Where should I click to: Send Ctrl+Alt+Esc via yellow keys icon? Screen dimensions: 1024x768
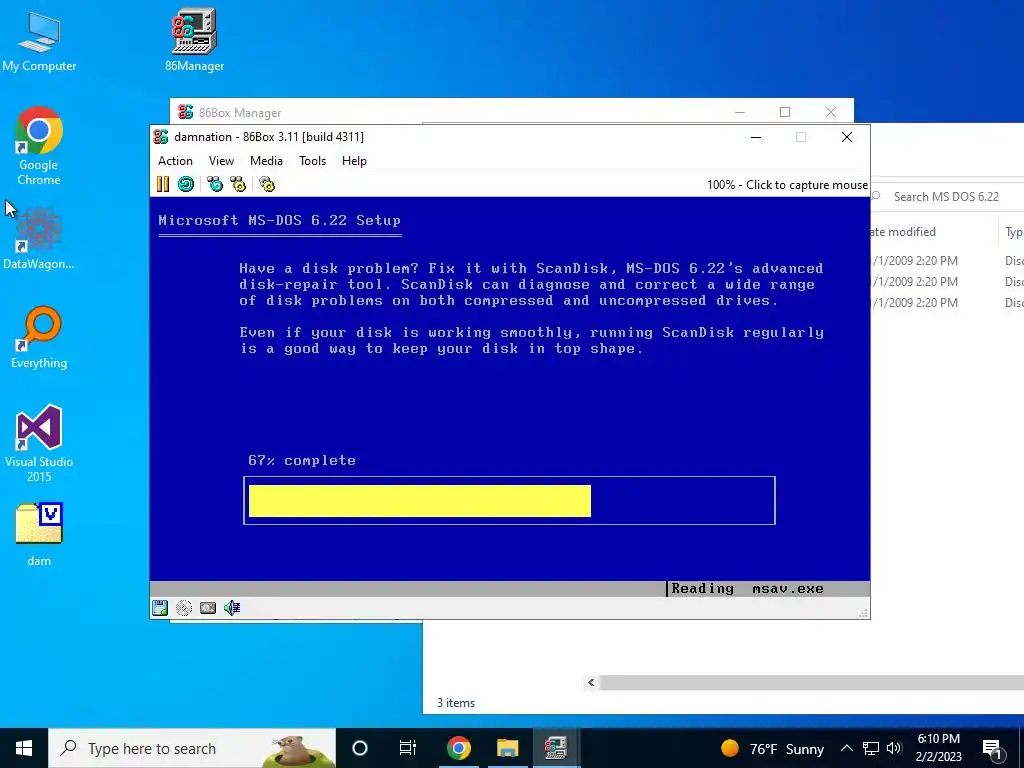(x=238, y=184)
